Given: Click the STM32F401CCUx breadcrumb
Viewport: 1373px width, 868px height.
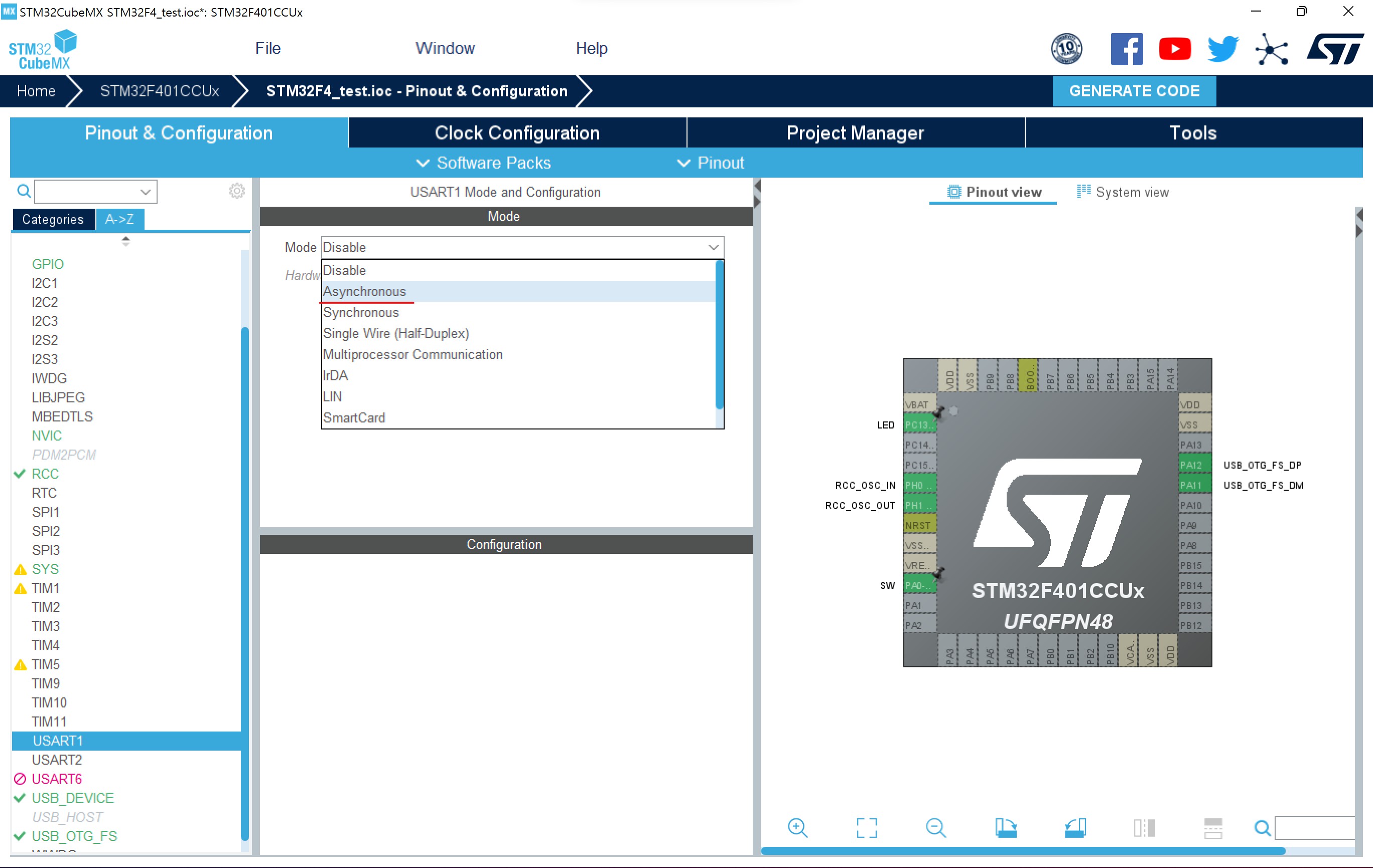Looking at the screenshot, I should pos(160,91).
